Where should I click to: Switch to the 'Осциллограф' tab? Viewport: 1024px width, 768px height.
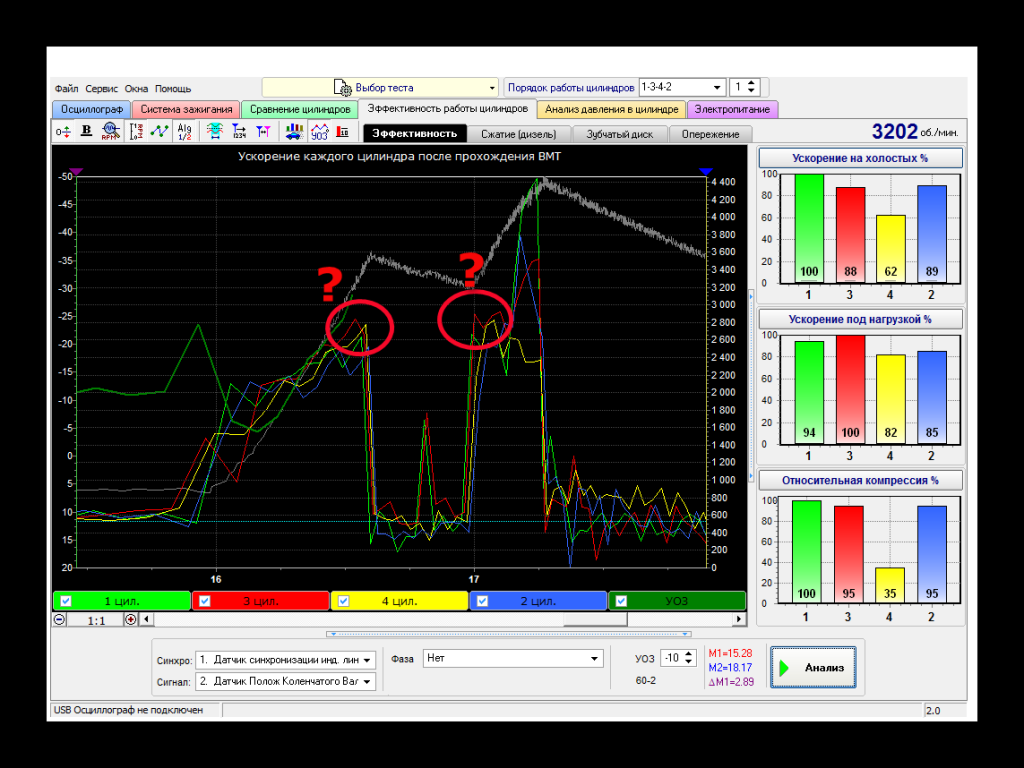click(91, 109)
